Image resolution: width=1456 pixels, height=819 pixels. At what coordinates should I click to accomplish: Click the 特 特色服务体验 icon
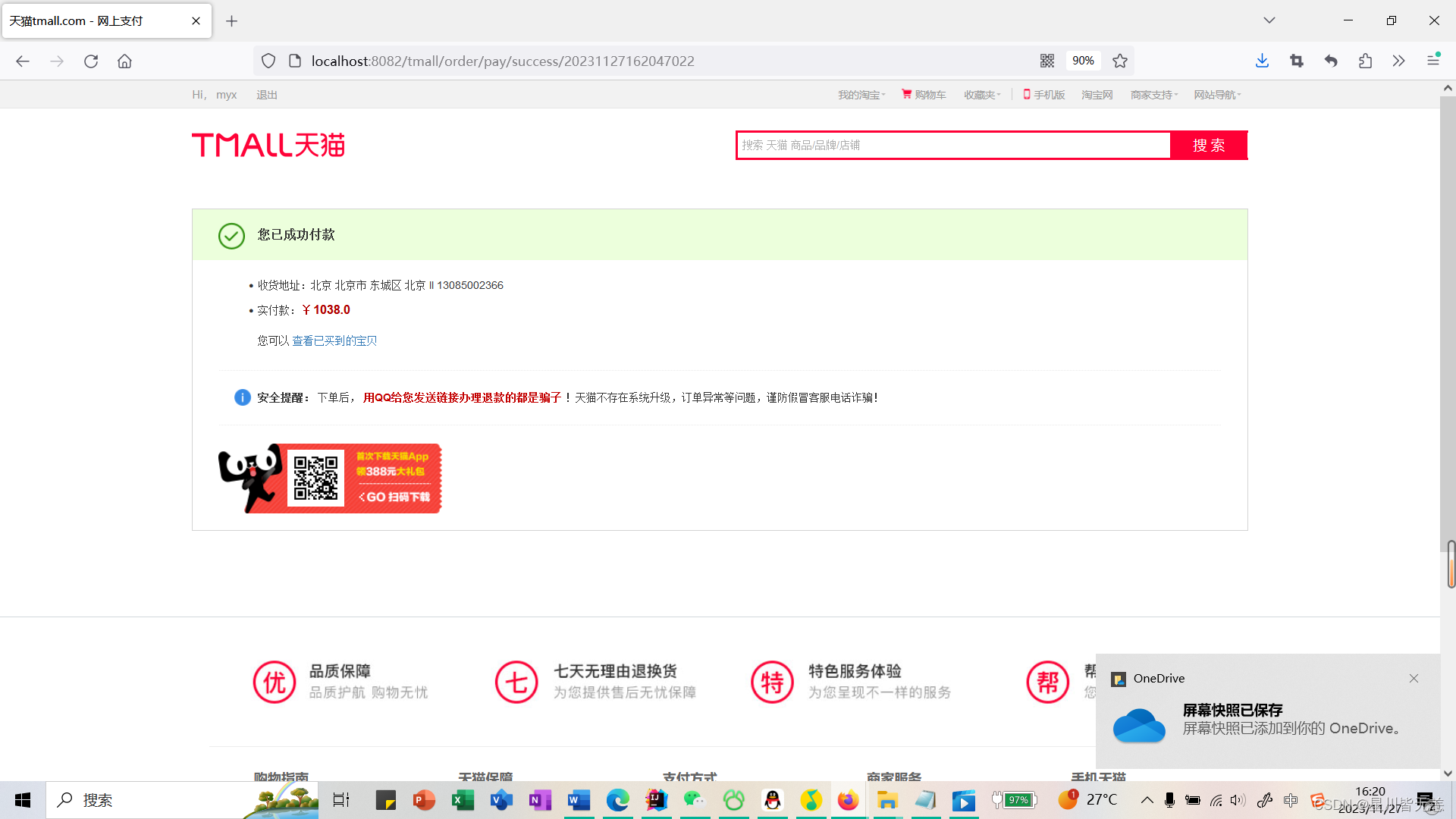[x=772, y=682]
